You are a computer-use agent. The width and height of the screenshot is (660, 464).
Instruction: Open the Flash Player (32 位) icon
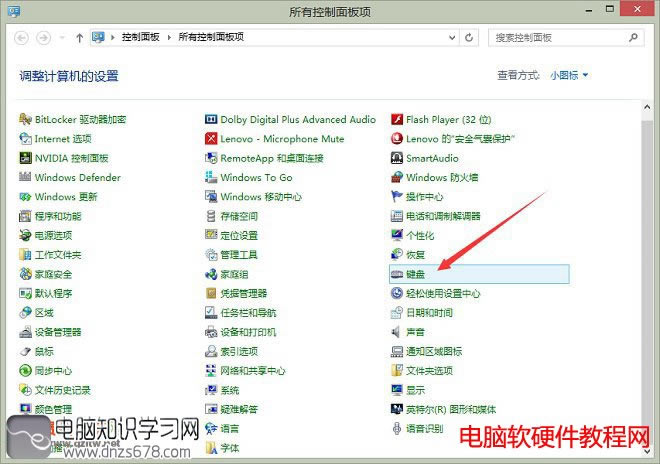point(397,119)
